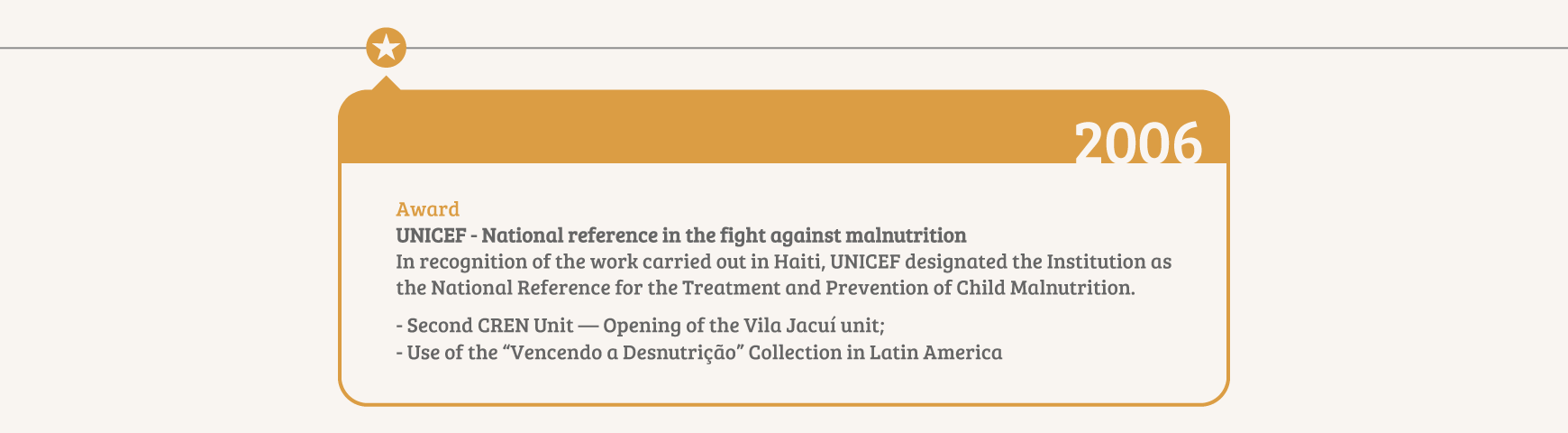Click the word UNICEF in the paragraph
The height and width of the screenshot is (433, 1568).
[865, 262]
